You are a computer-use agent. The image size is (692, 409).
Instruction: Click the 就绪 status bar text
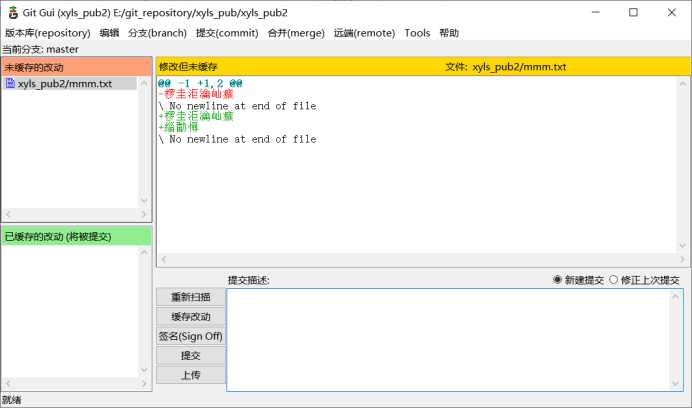coord(11,400)
